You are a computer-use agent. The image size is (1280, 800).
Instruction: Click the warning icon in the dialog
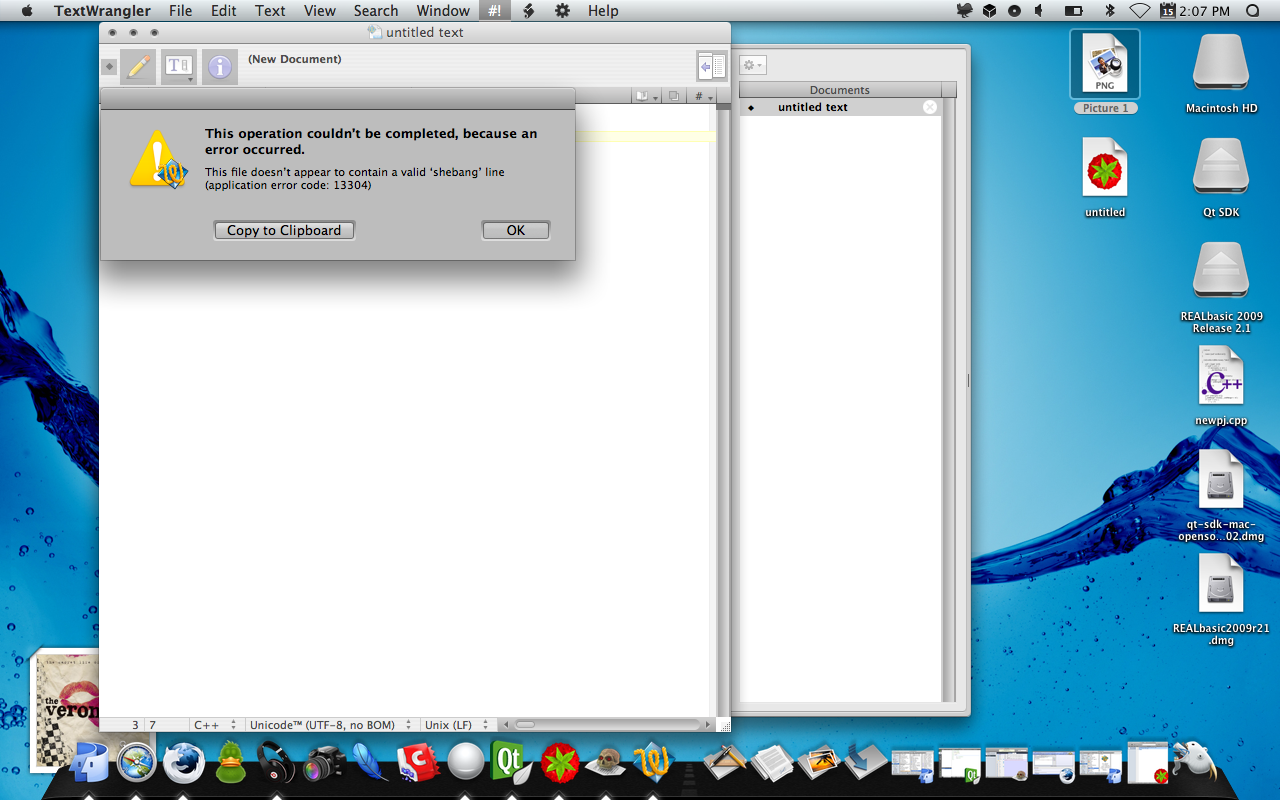157,159
